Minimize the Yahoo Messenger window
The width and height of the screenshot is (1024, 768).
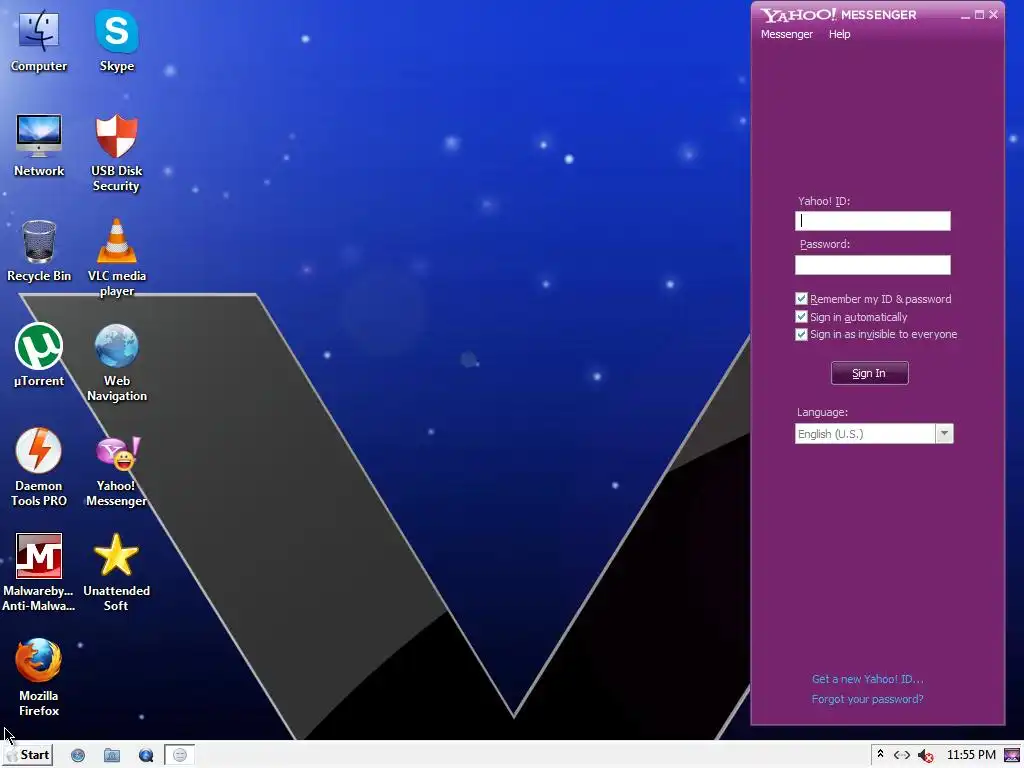[965, 15]
